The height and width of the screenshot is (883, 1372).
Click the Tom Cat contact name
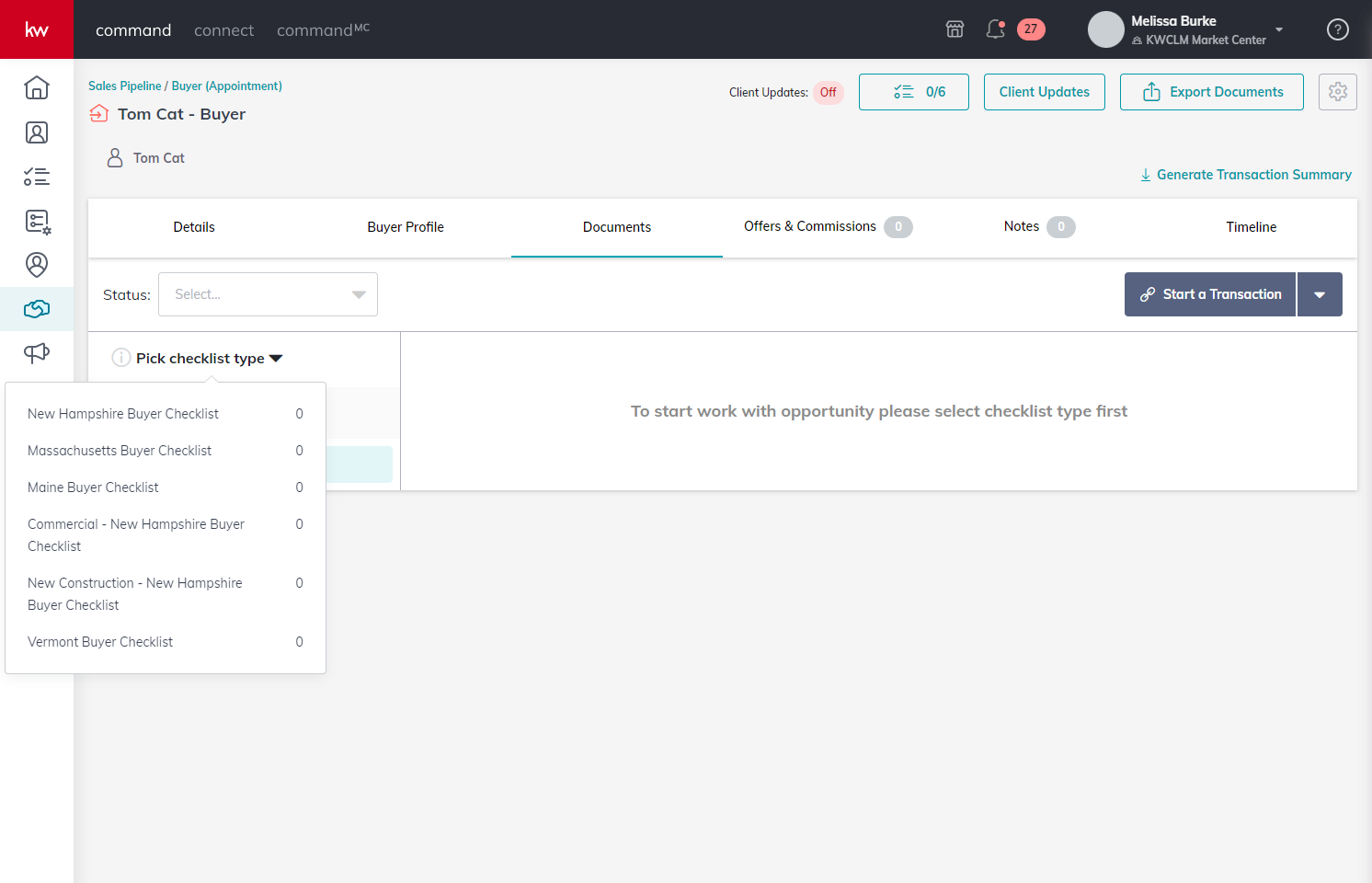(x=159, y=158)
